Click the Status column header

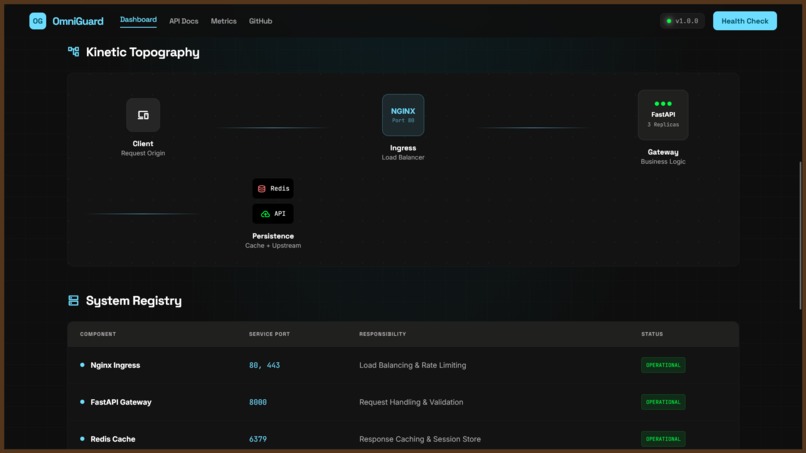click(652, 334)
